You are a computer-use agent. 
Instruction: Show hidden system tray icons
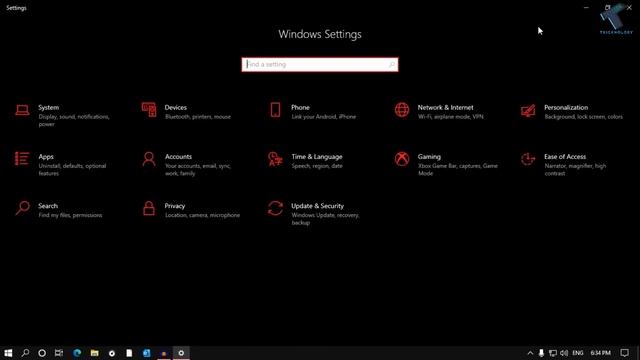[x=530, y=353]
